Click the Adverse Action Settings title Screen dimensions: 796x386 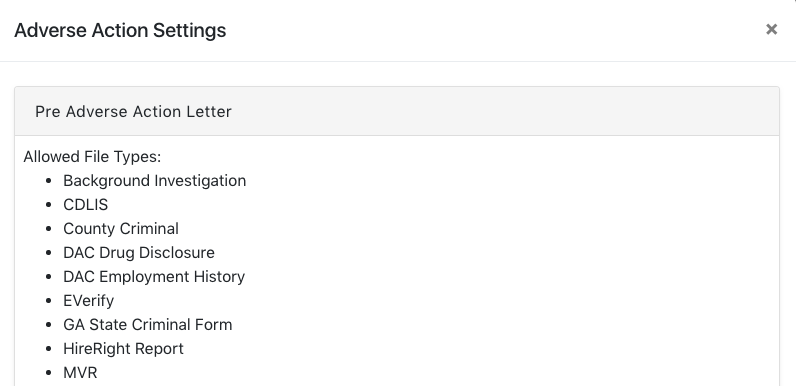pos(120,30)
